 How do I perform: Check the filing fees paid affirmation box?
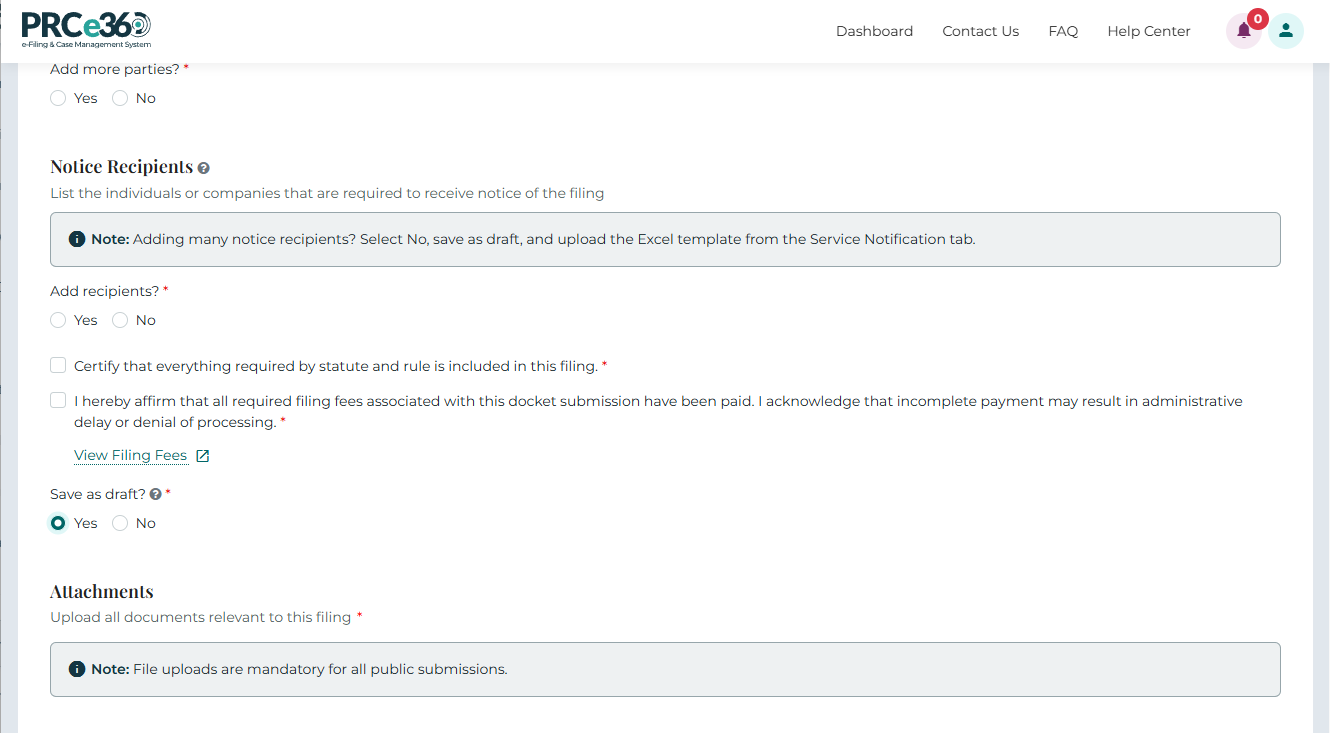click(x=58, y=401)
